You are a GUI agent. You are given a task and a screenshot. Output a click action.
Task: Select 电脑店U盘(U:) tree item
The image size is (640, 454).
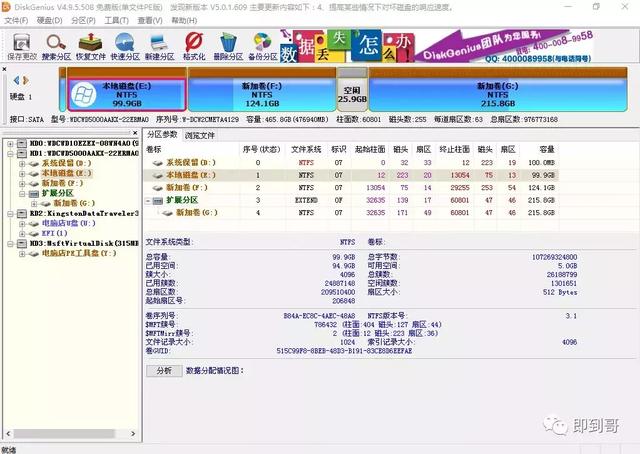point(69,223)
